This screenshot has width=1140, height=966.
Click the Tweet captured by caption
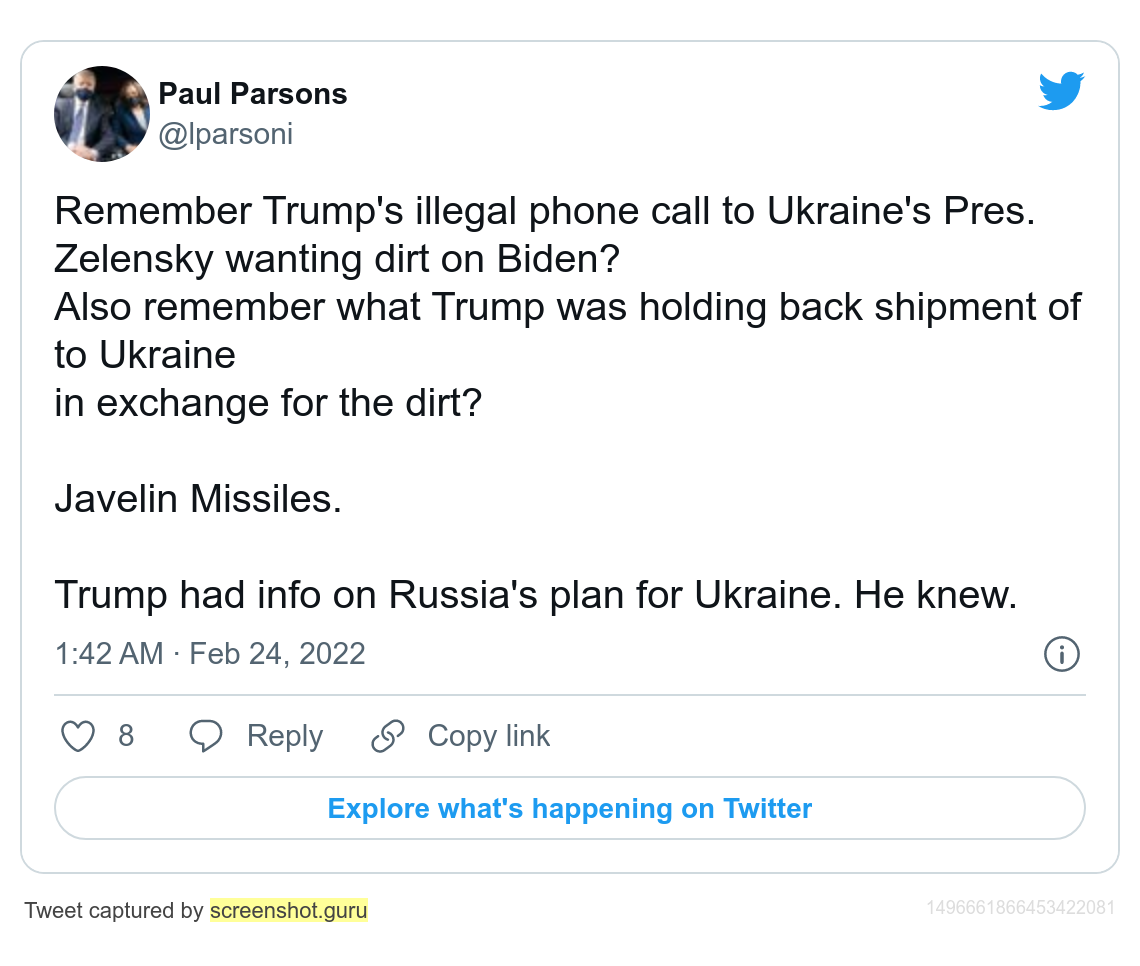pos(114,911)
